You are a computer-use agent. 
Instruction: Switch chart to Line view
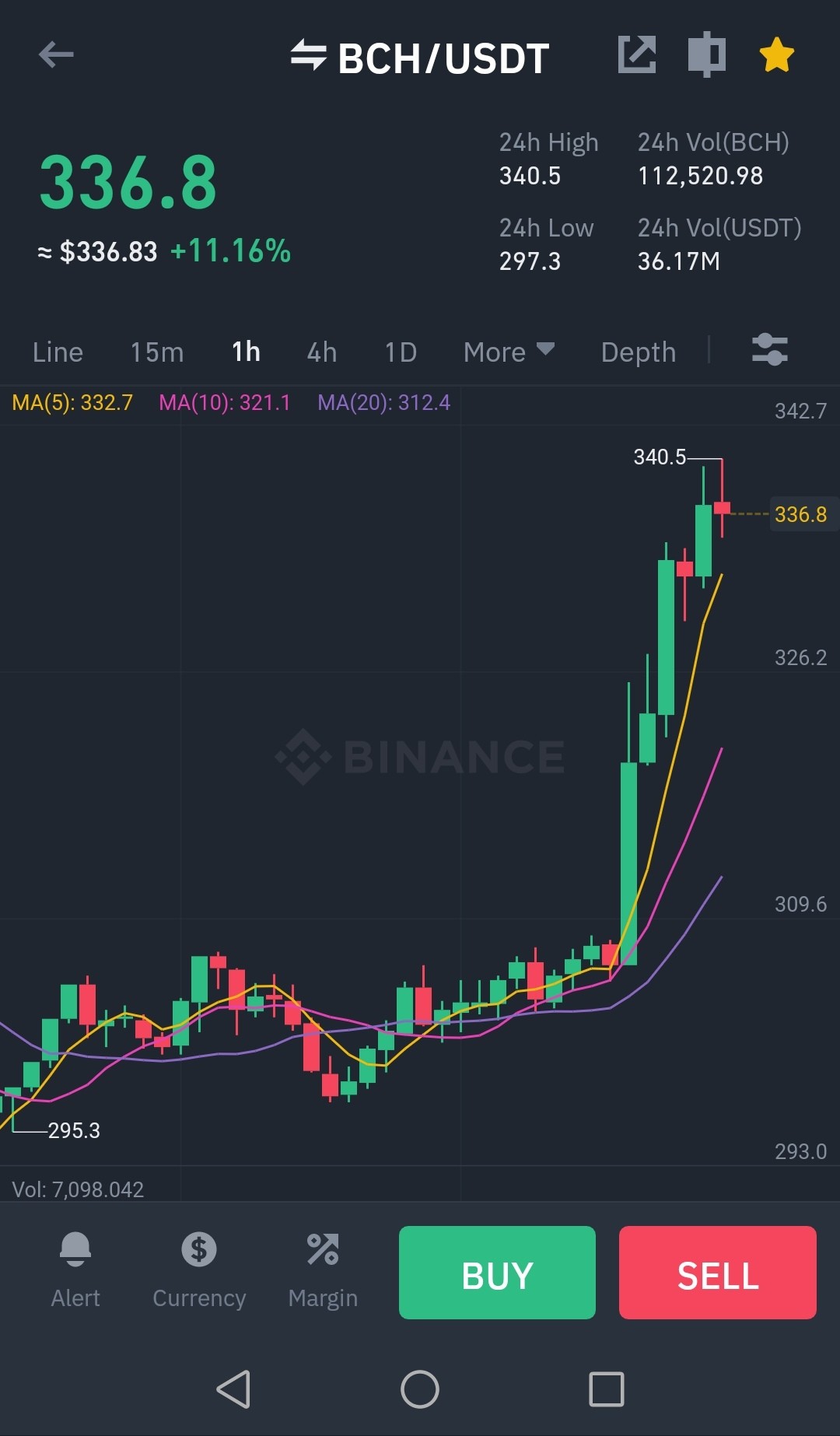click(x=58, y=352)
